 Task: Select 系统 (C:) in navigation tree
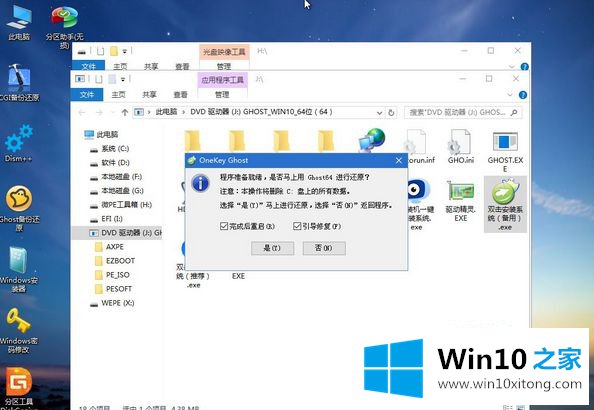point(110,149)
